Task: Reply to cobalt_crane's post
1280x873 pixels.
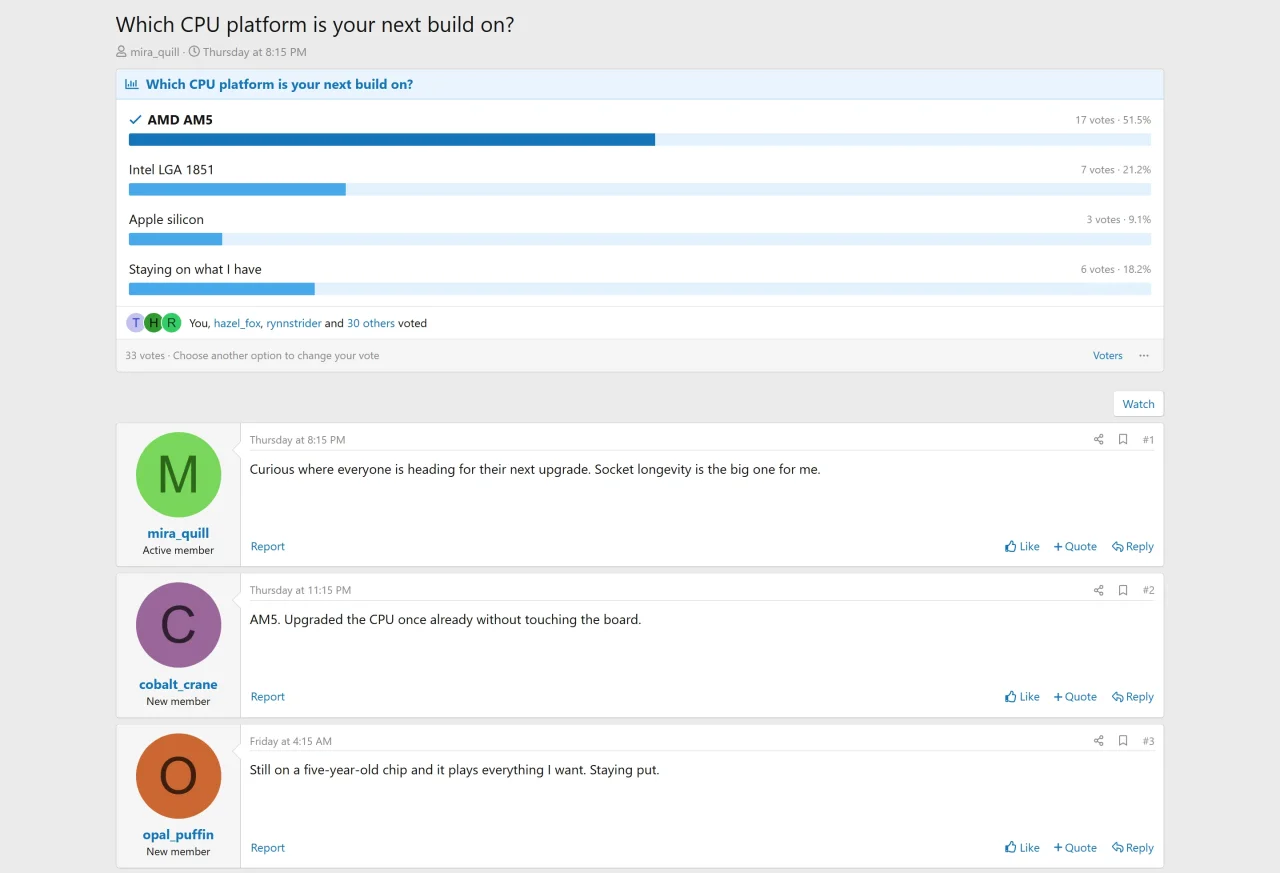Action: point(1133,697)
